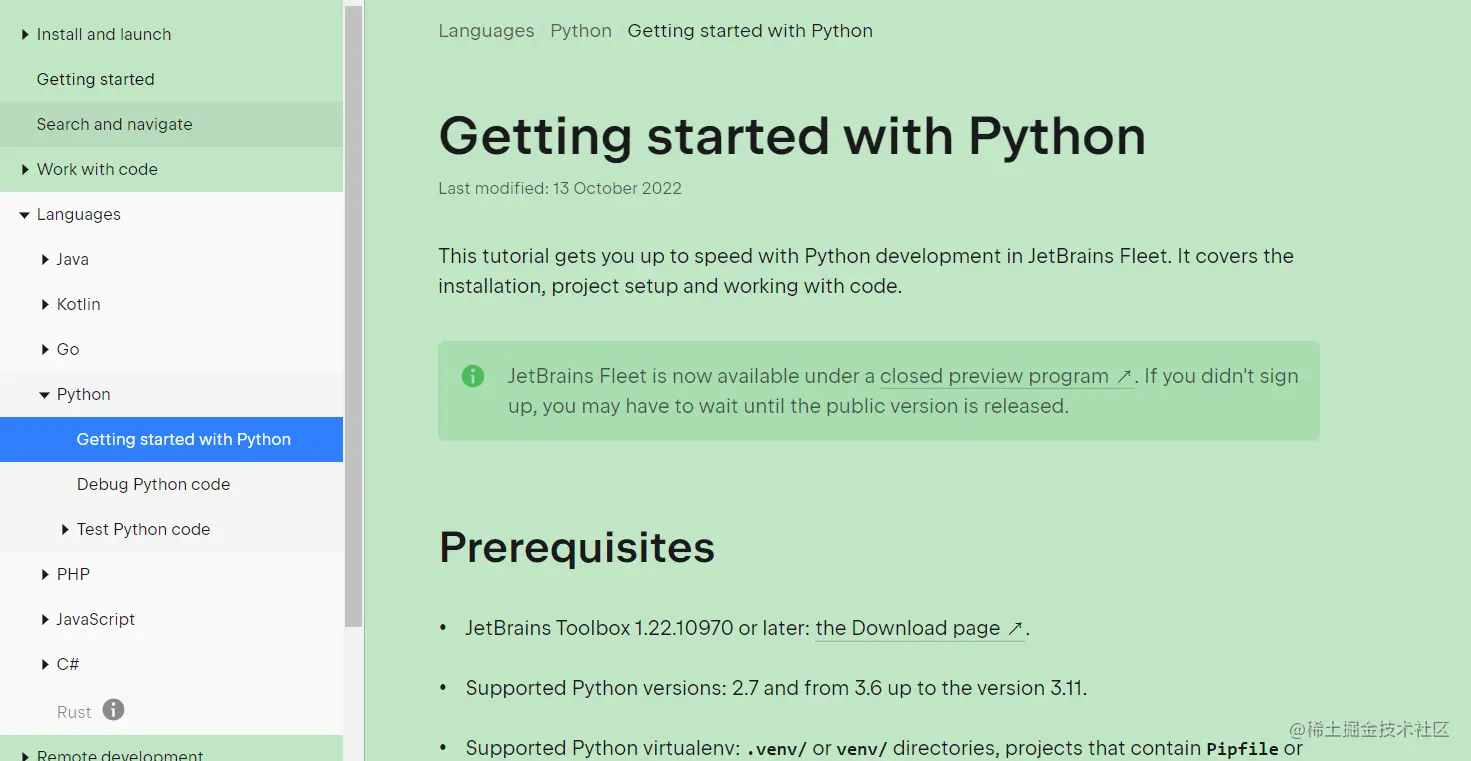Open the Getting started sidebar page
Screen dimensions: 1471x761
pos(96,79)
